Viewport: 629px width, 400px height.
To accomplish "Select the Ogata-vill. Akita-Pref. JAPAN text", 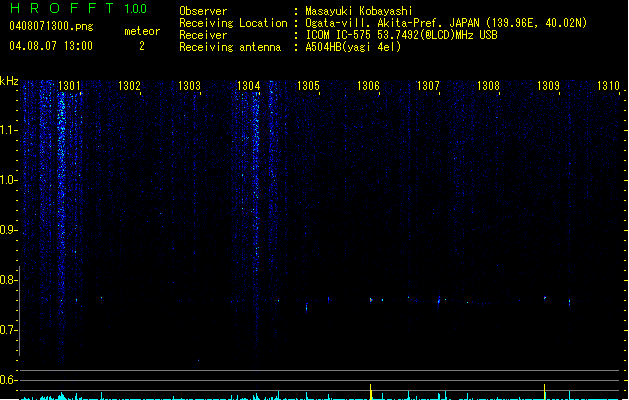I will (392, 23).
